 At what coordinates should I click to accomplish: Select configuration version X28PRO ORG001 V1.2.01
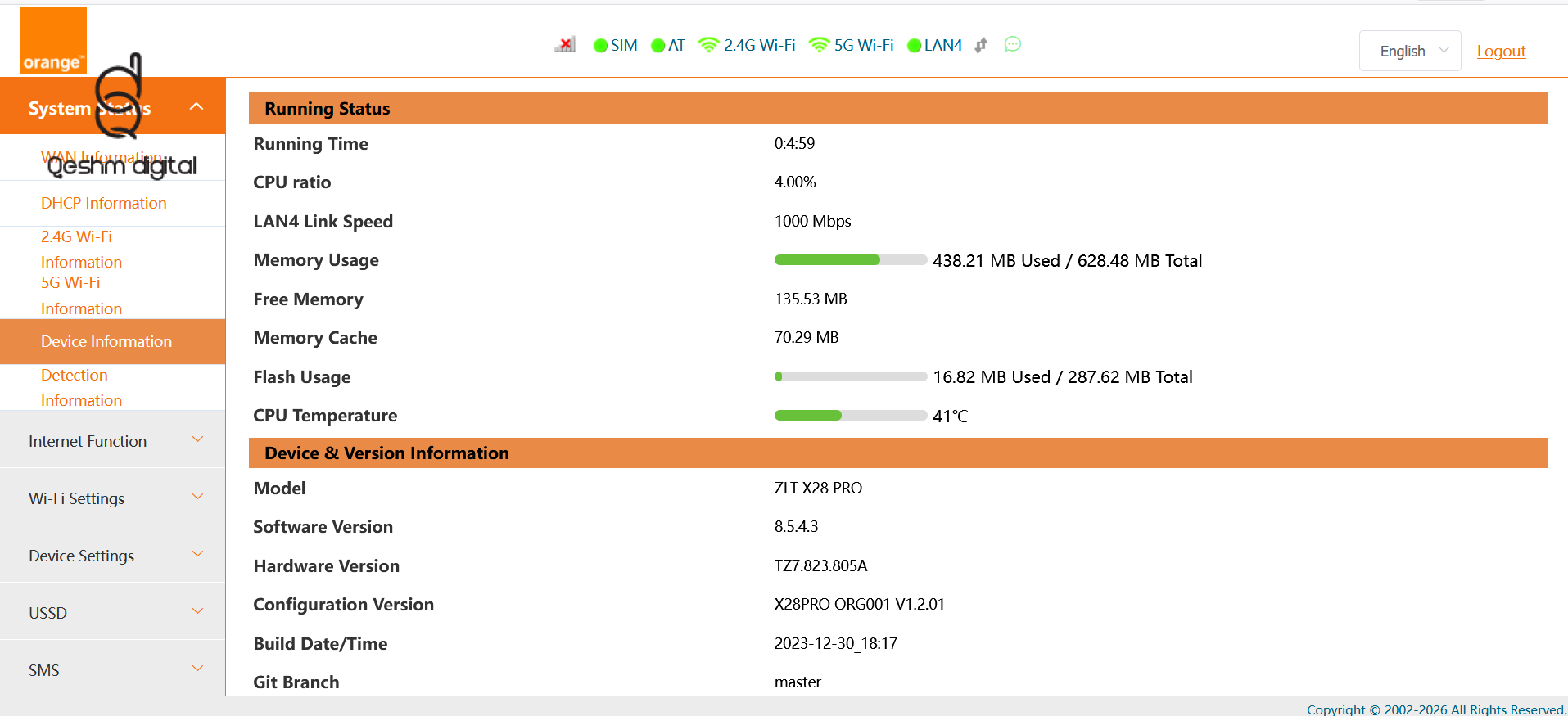860,604
